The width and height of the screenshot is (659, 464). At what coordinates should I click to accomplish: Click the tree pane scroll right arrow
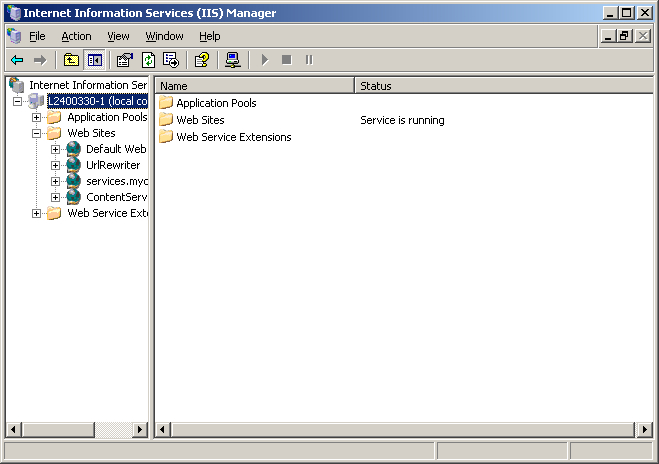[140, 430]
